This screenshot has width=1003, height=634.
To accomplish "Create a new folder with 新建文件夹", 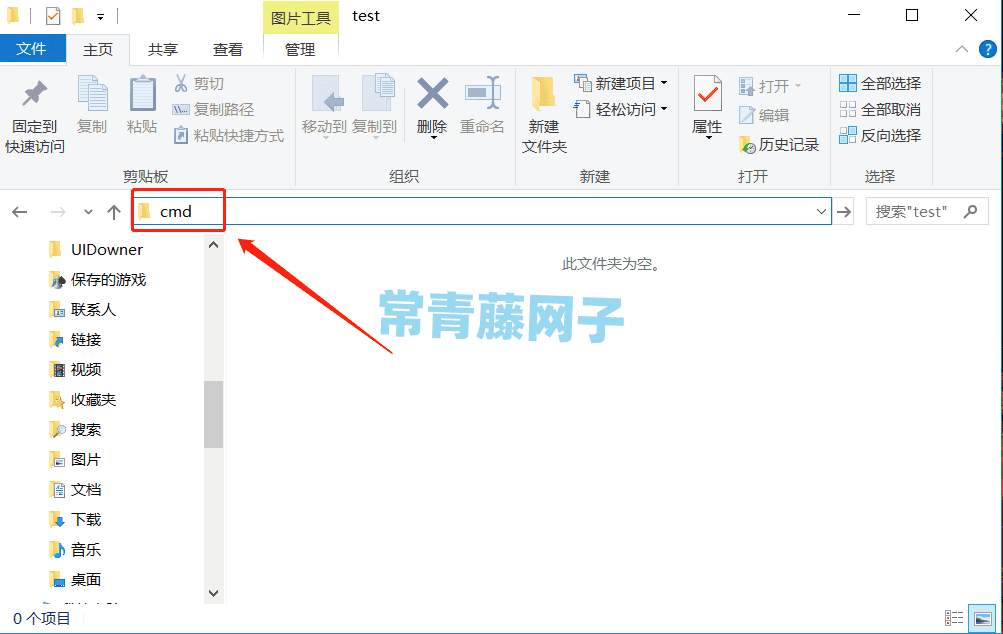I will pyautogui.click(x=544, y=116).
